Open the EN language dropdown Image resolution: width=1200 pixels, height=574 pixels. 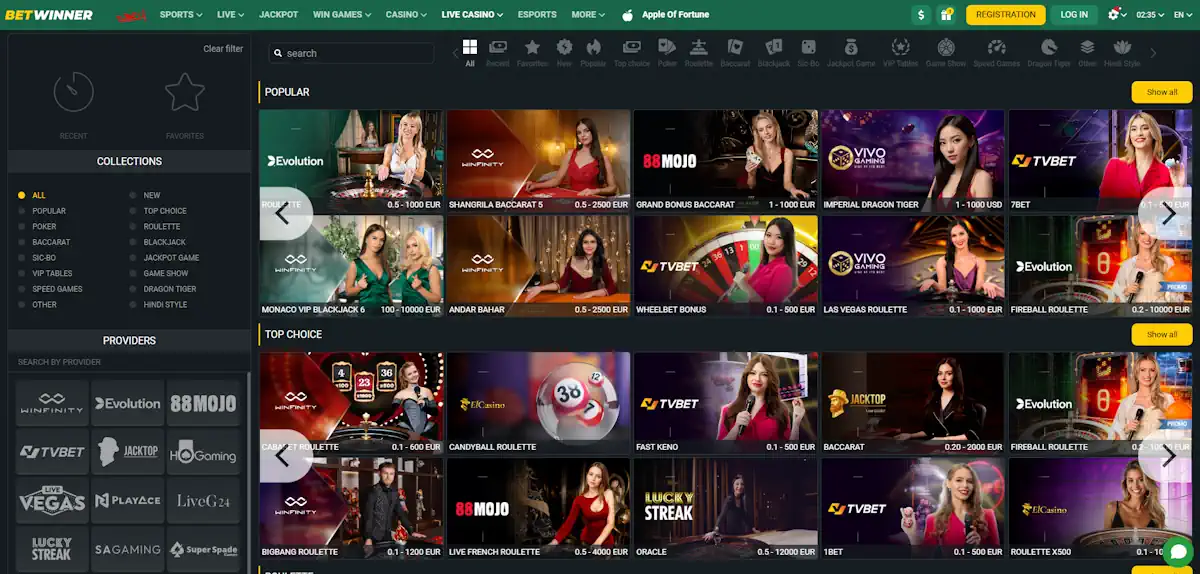(1182, 15)
